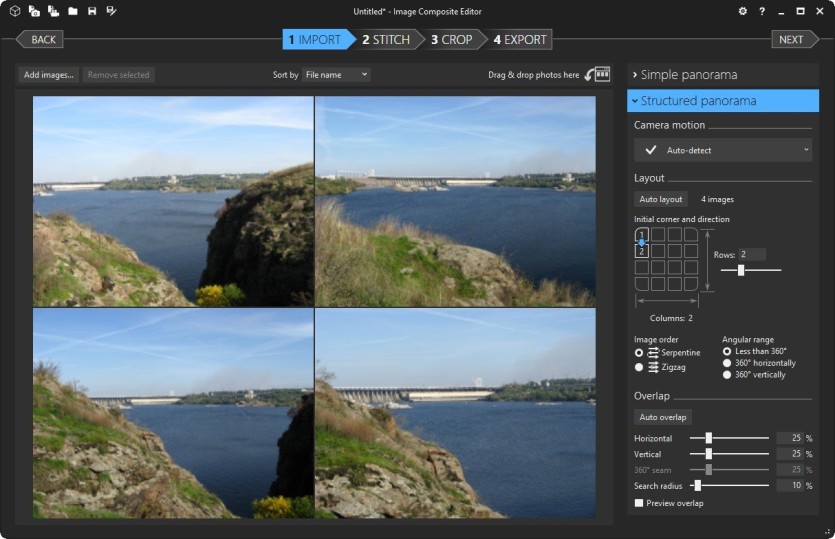
Task: Select the top-right dam photo thumbnail
Action: (x=455, y=201)
